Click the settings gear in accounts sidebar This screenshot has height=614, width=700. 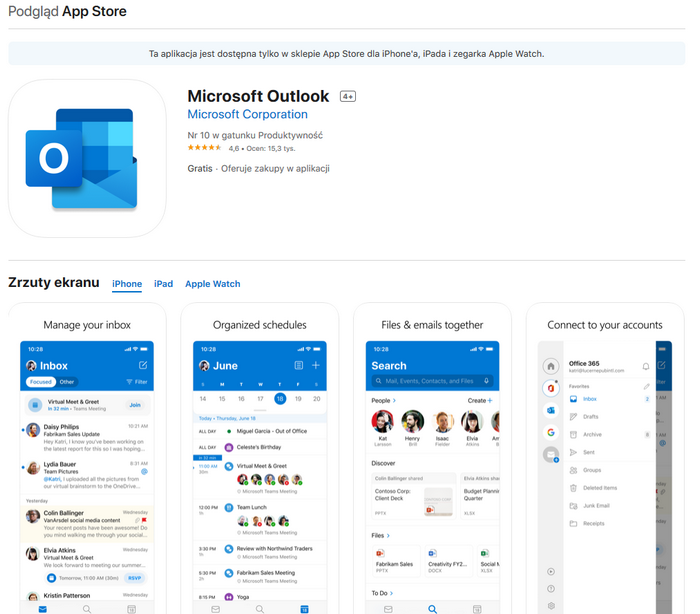click(551, 606)
